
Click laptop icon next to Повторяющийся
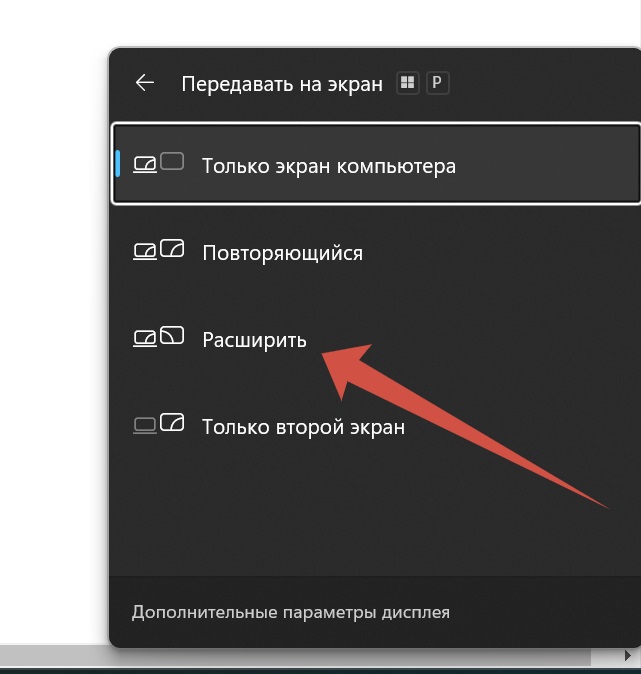pyautogui.click(x=144, y=251)
